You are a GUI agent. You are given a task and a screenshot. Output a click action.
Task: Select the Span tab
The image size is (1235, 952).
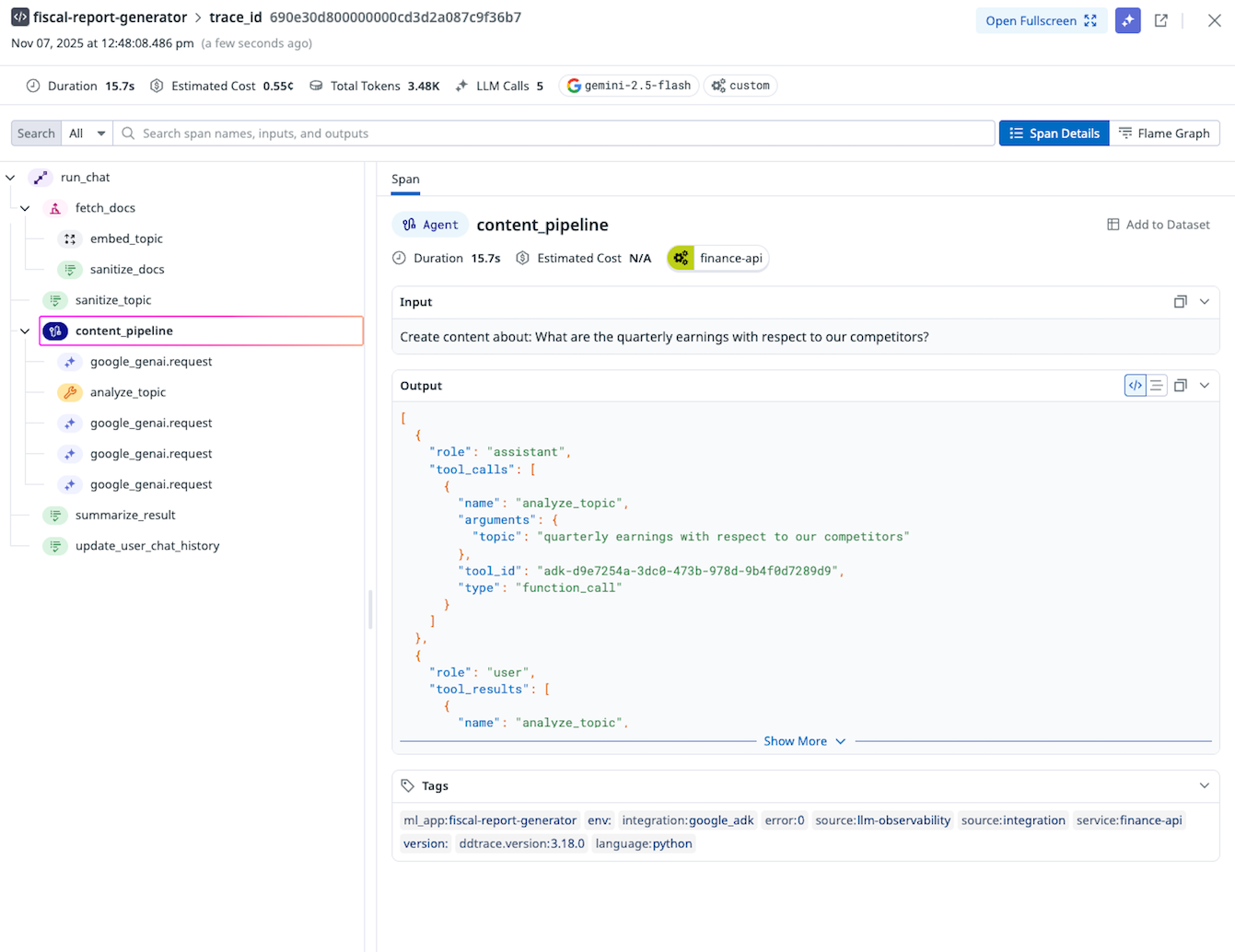pos(405,179)
